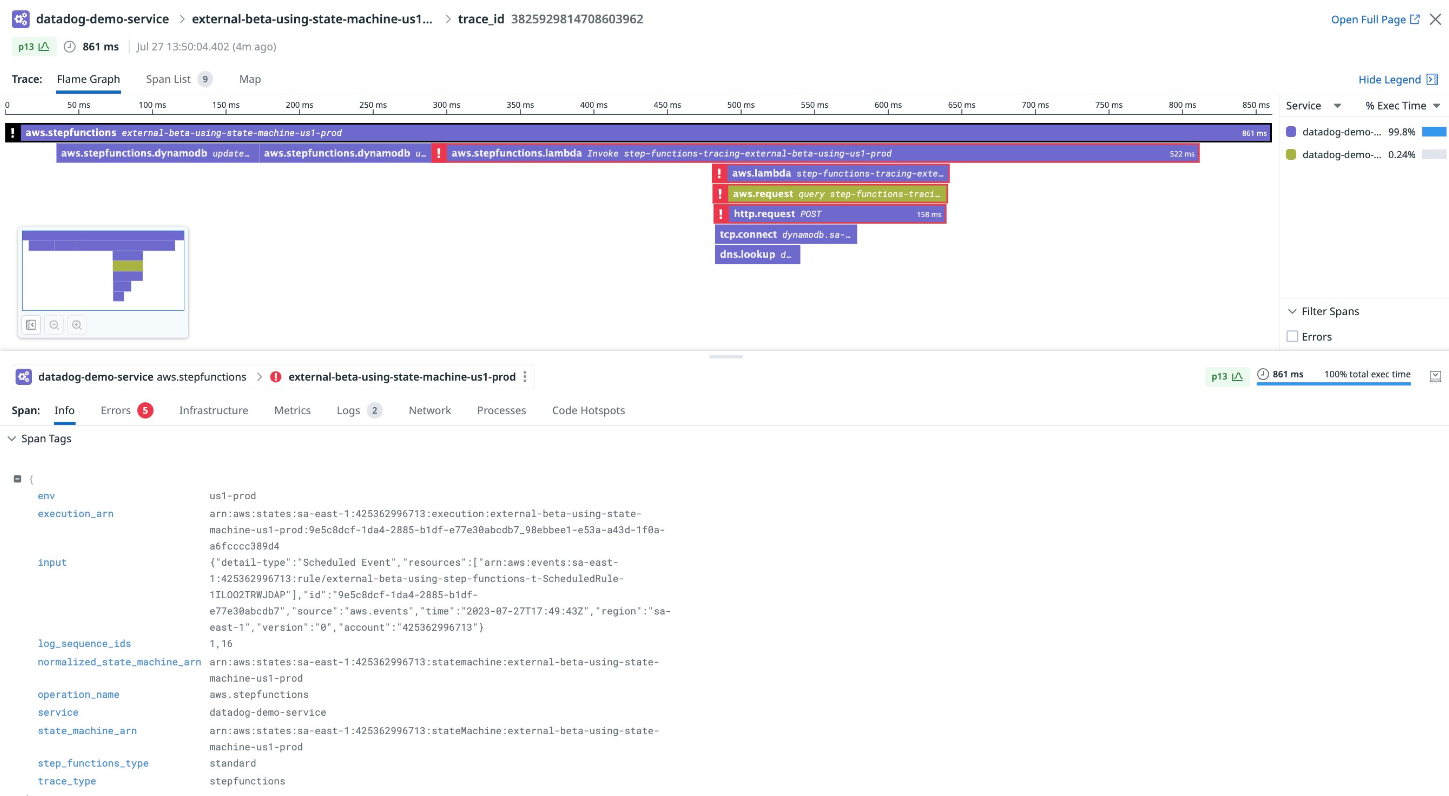1449x796 pixels.
Task: Click the clock icon beside 861 ms in trace header
Action: (x=69, y=47)
